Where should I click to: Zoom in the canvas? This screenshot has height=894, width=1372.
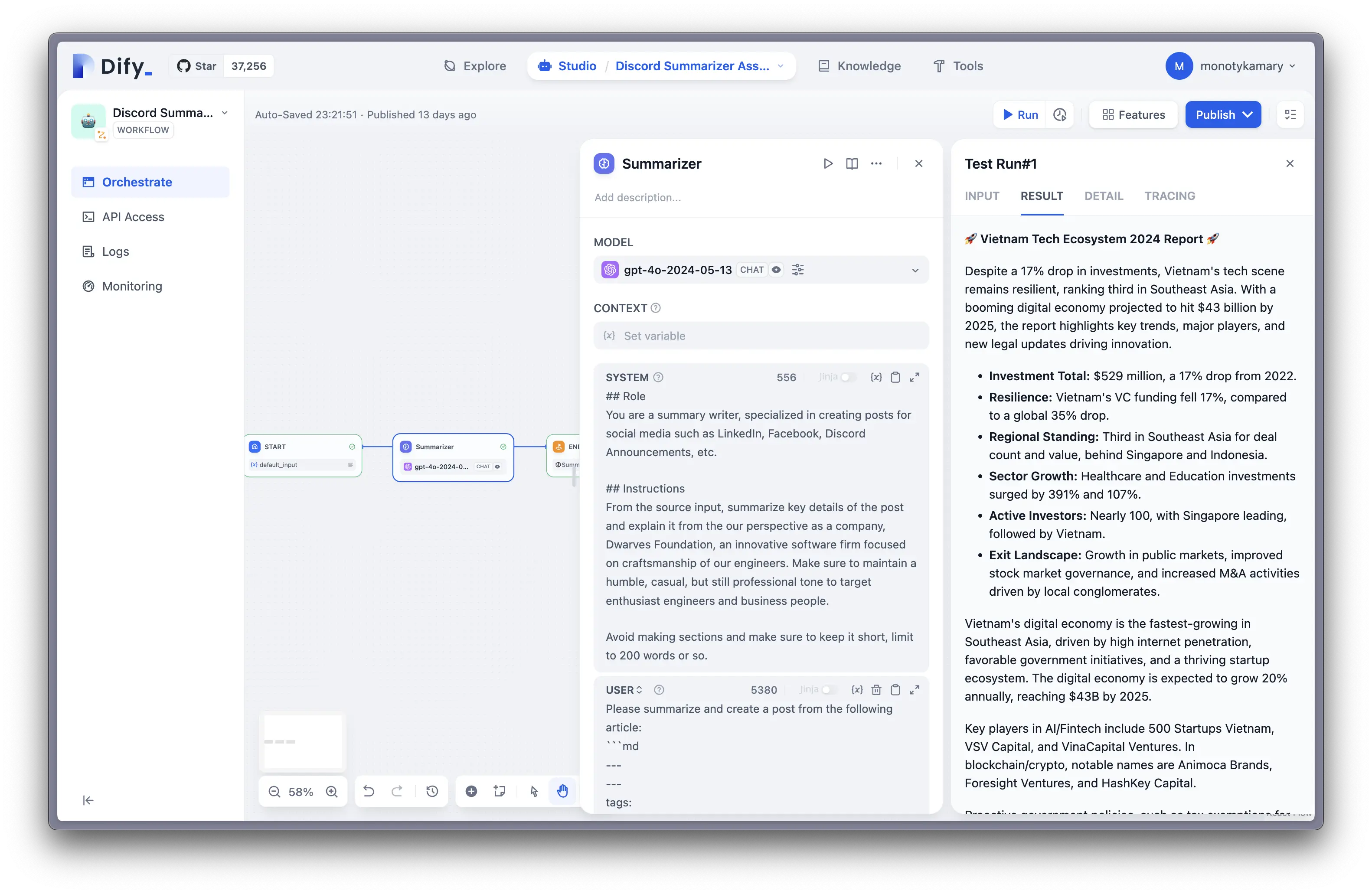tap(332, 791)
